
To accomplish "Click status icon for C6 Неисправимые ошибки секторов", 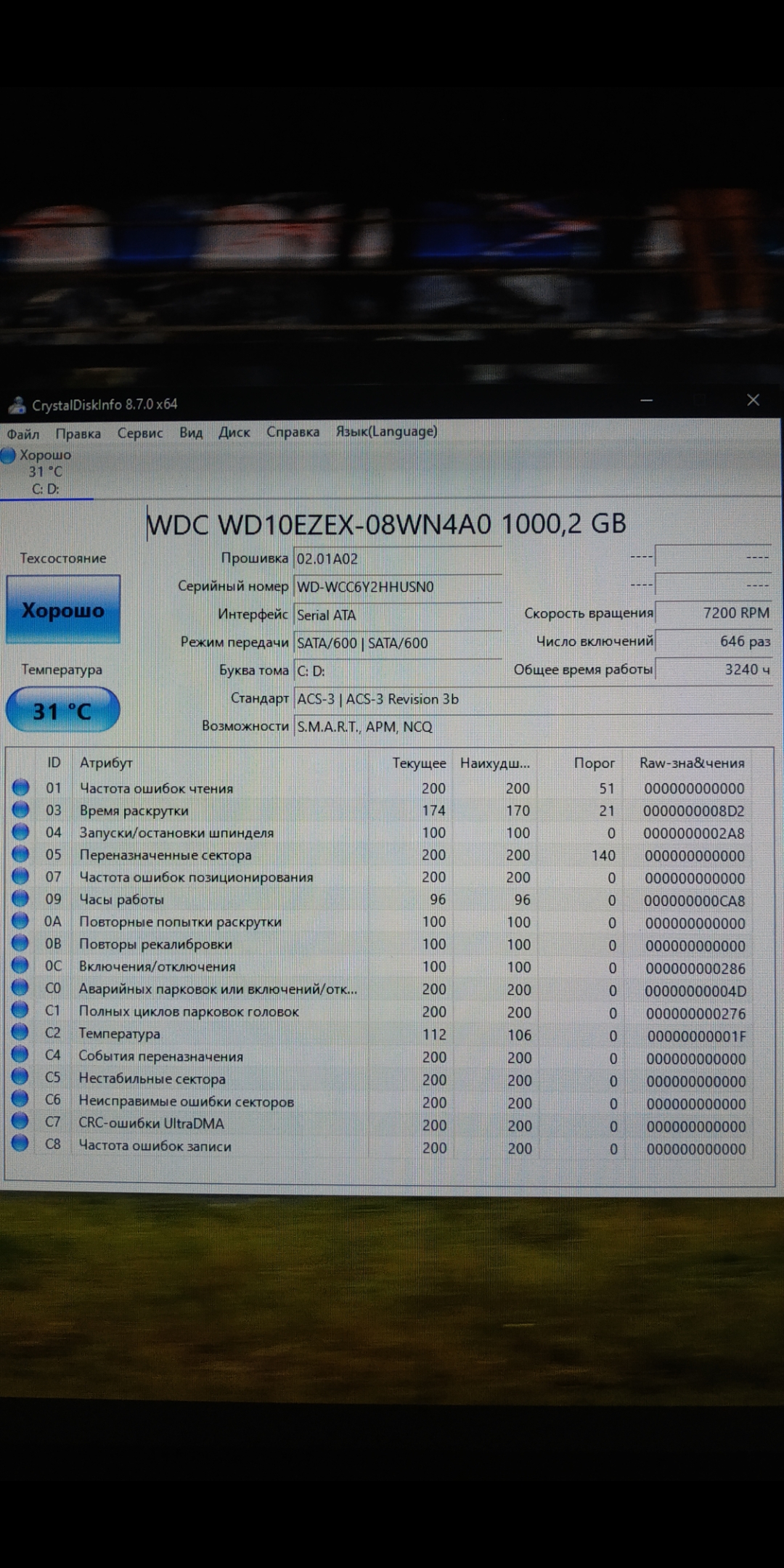I will click(20, 1098).
